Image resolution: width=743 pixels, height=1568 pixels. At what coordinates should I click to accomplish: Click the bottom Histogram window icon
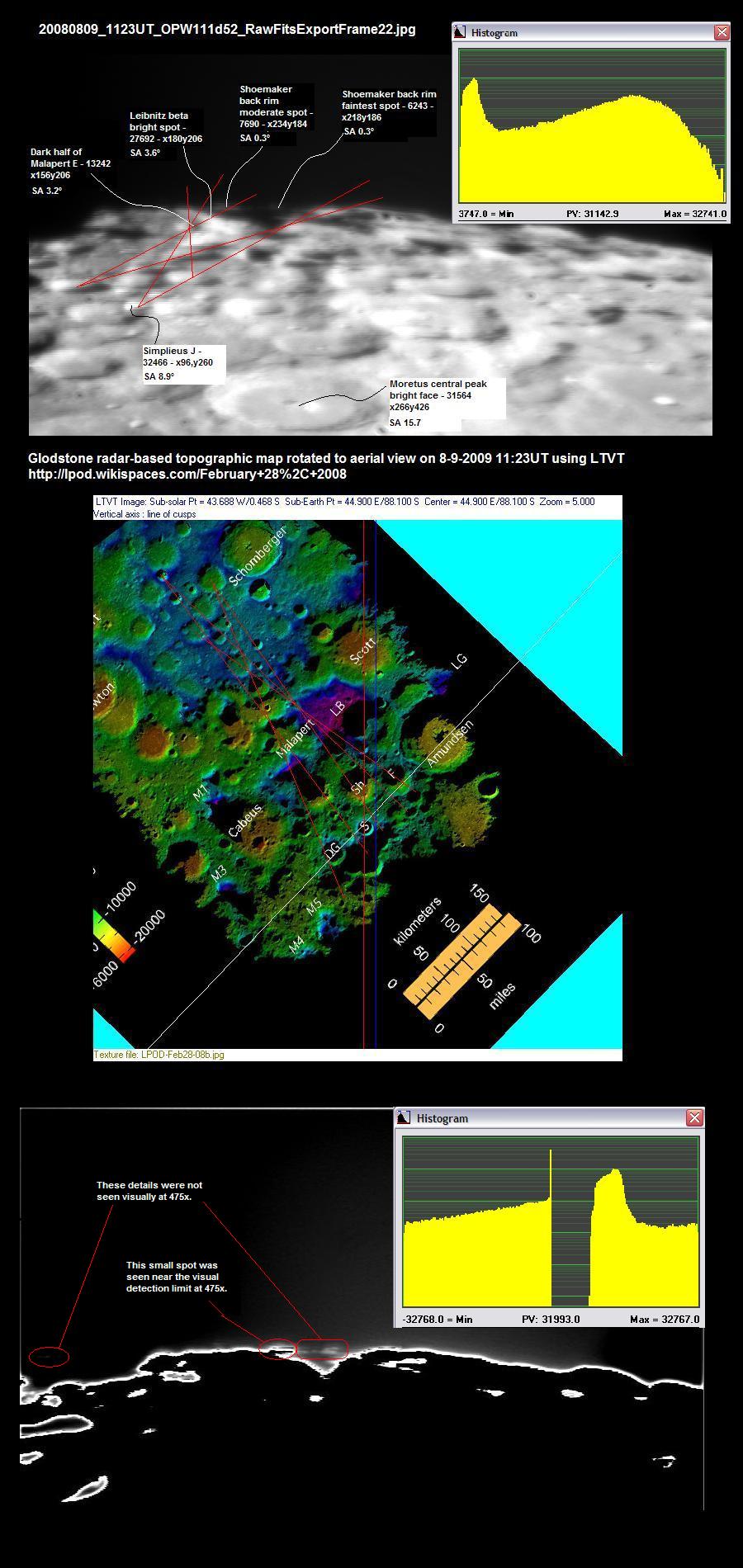pos(405,1117)
